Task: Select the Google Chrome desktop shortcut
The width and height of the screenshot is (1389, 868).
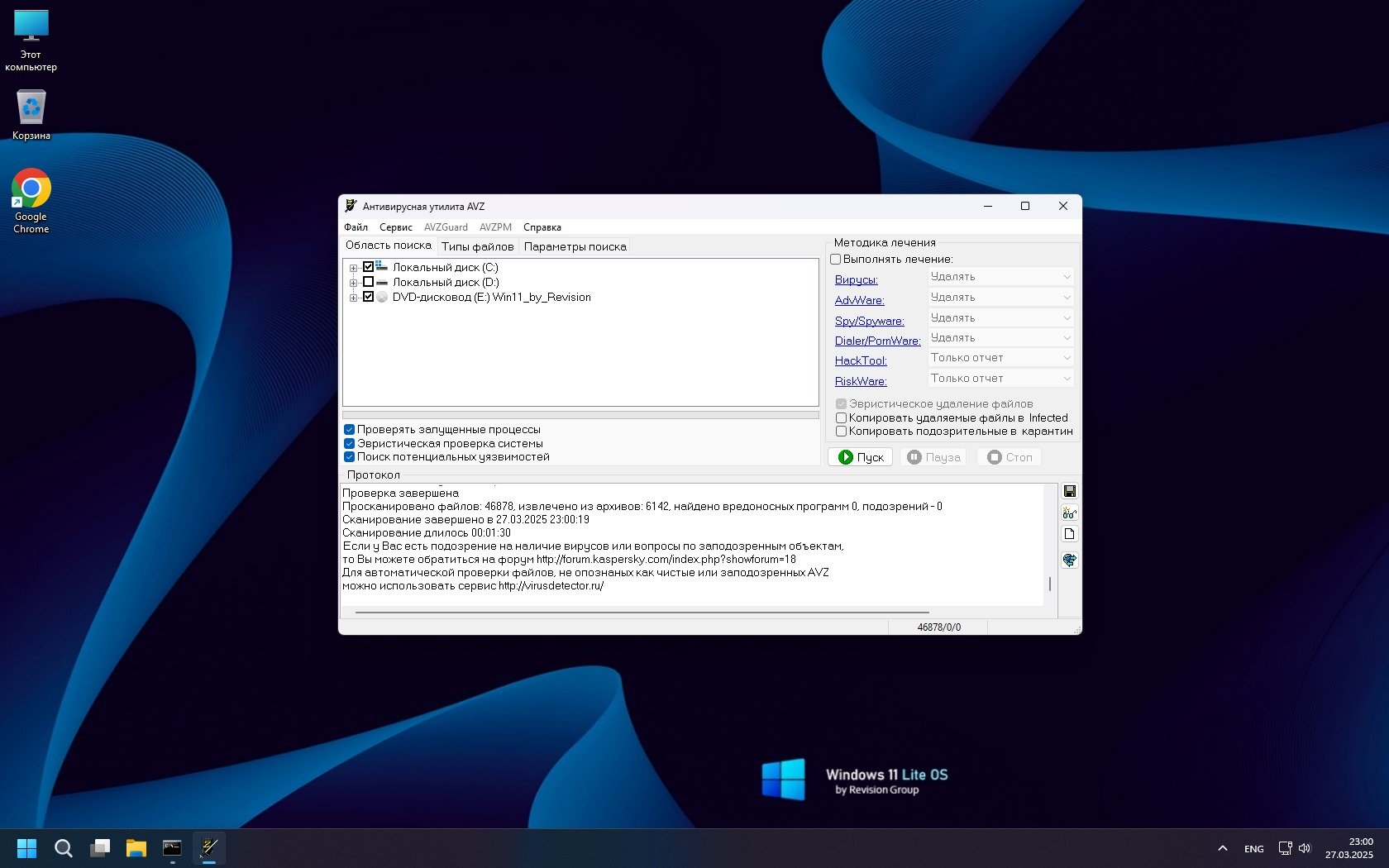Action: tap(31, 202)
